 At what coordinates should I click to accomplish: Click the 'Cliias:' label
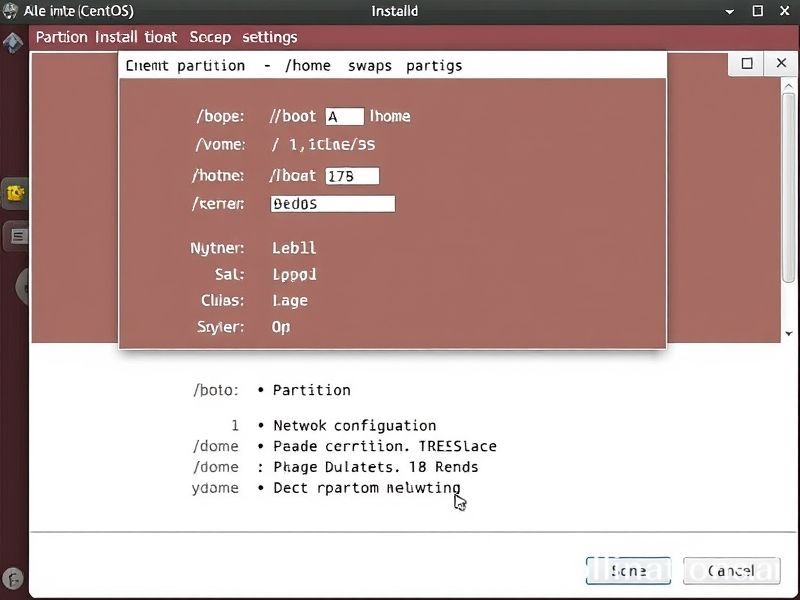click(x=222, y=301)
